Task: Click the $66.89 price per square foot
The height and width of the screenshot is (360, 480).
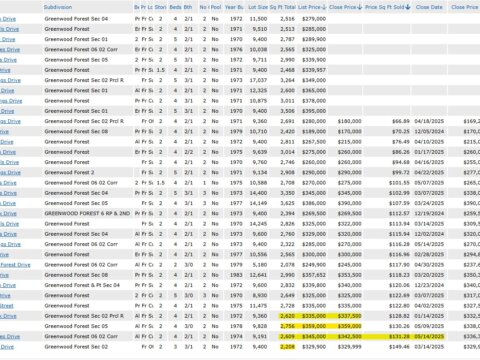Action: [x=401, y=121]
